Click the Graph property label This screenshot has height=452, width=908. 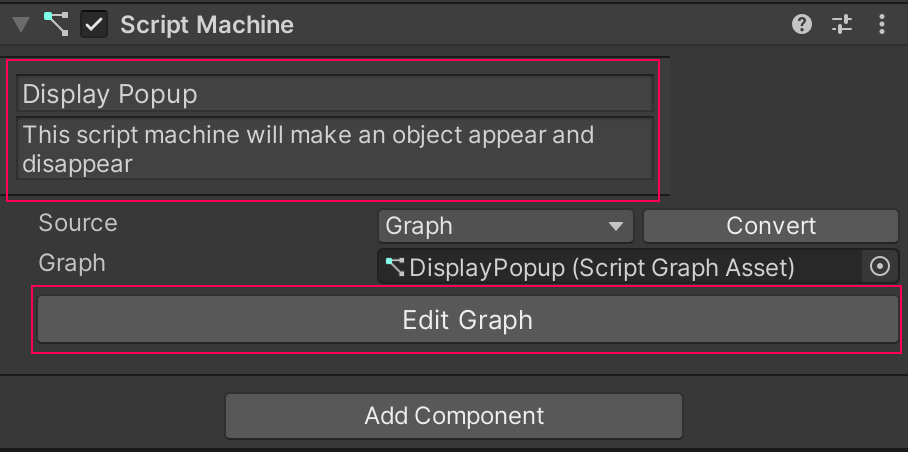(x=72, y=263)
